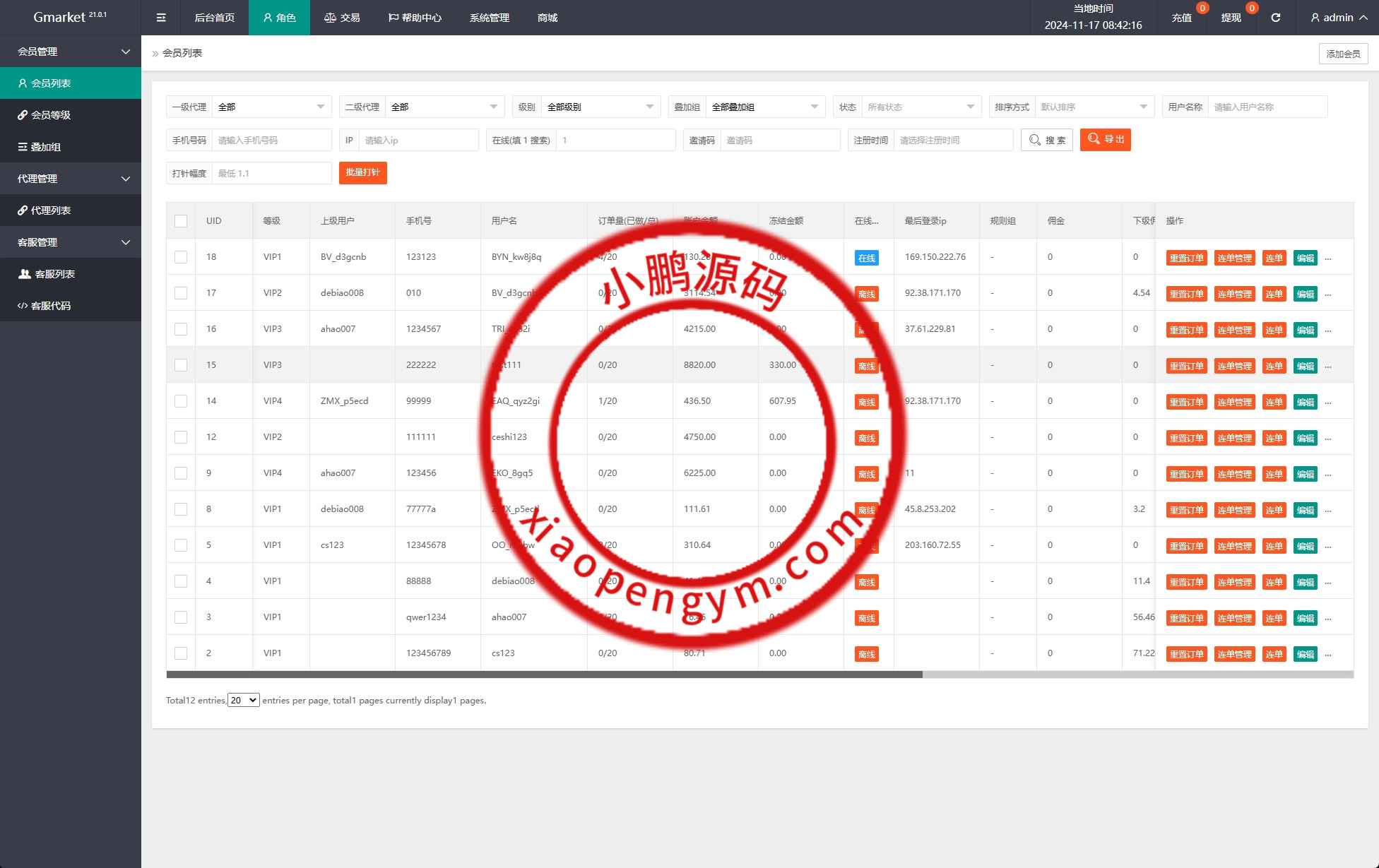Open the 系统管理 top menu
Screen dimensions: 1379x868
489,18
